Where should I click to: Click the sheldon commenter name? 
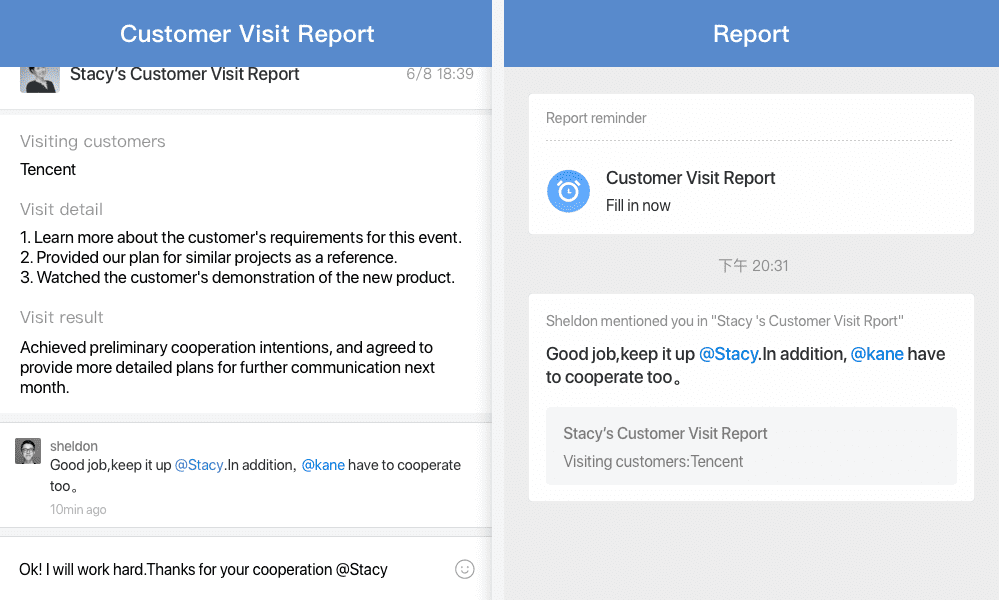click(x=74, y=446)
